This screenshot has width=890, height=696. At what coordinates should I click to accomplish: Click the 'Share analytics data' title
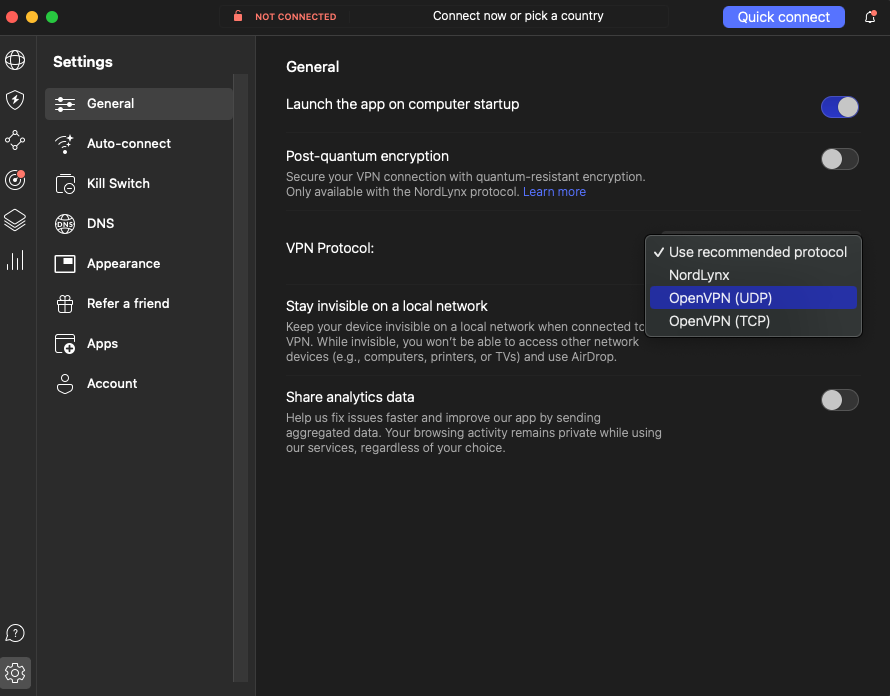point(350,397)
